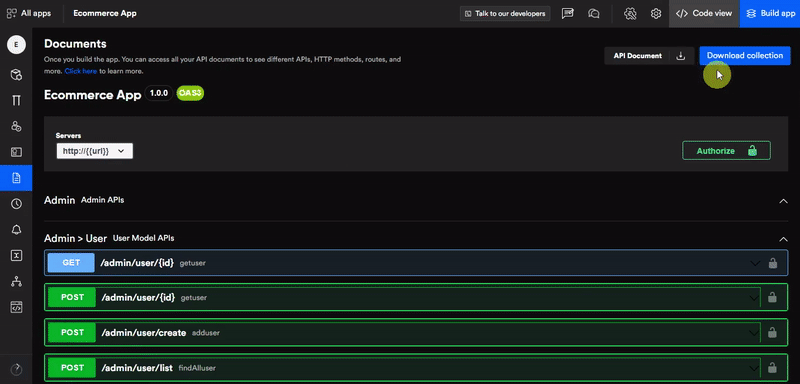Open the panel layout sidebar icon

(x=16, y=151)
